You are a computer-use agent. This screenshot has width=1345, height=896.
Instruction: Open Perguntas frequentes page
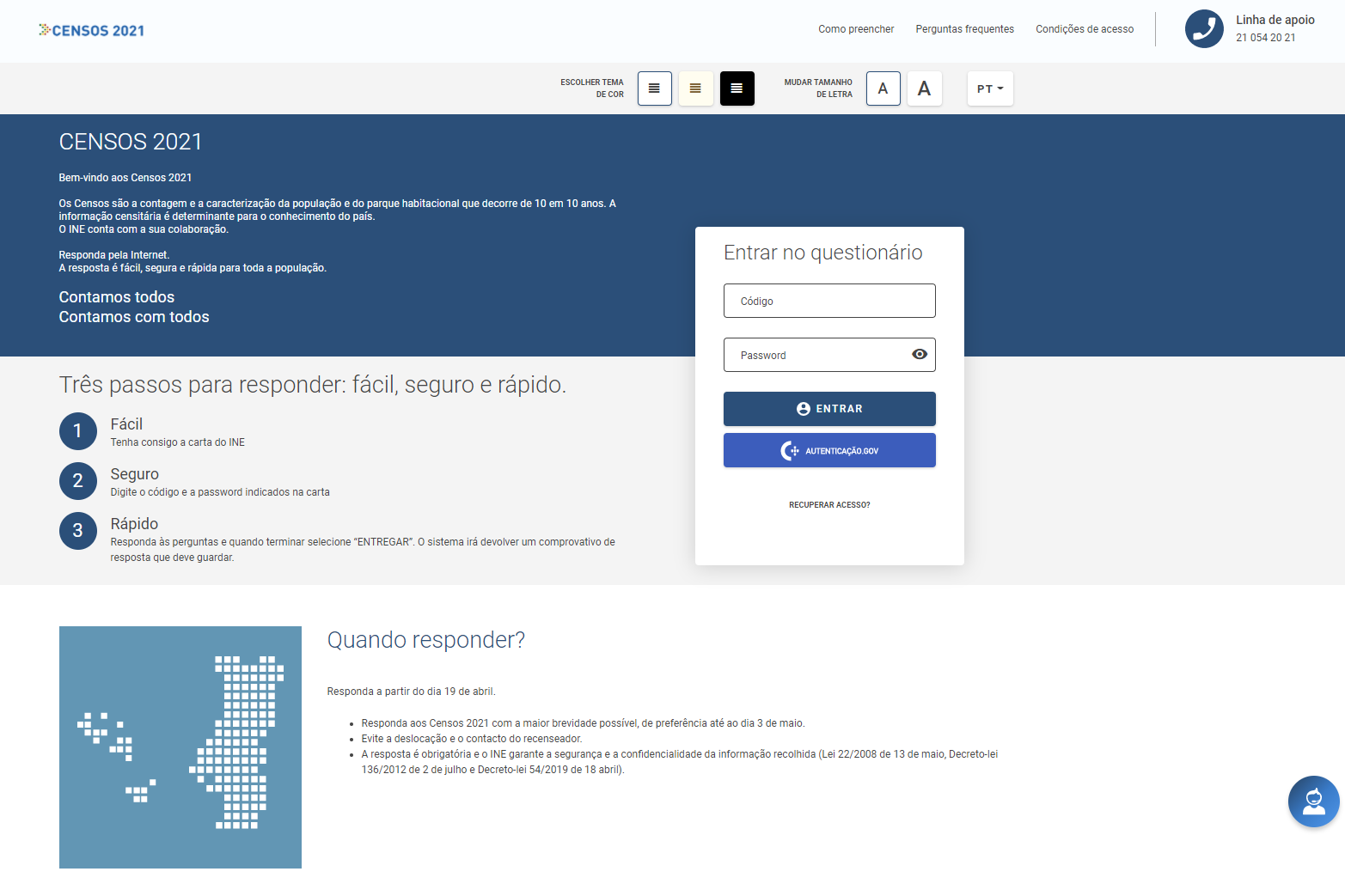click(x=964, y=29)
